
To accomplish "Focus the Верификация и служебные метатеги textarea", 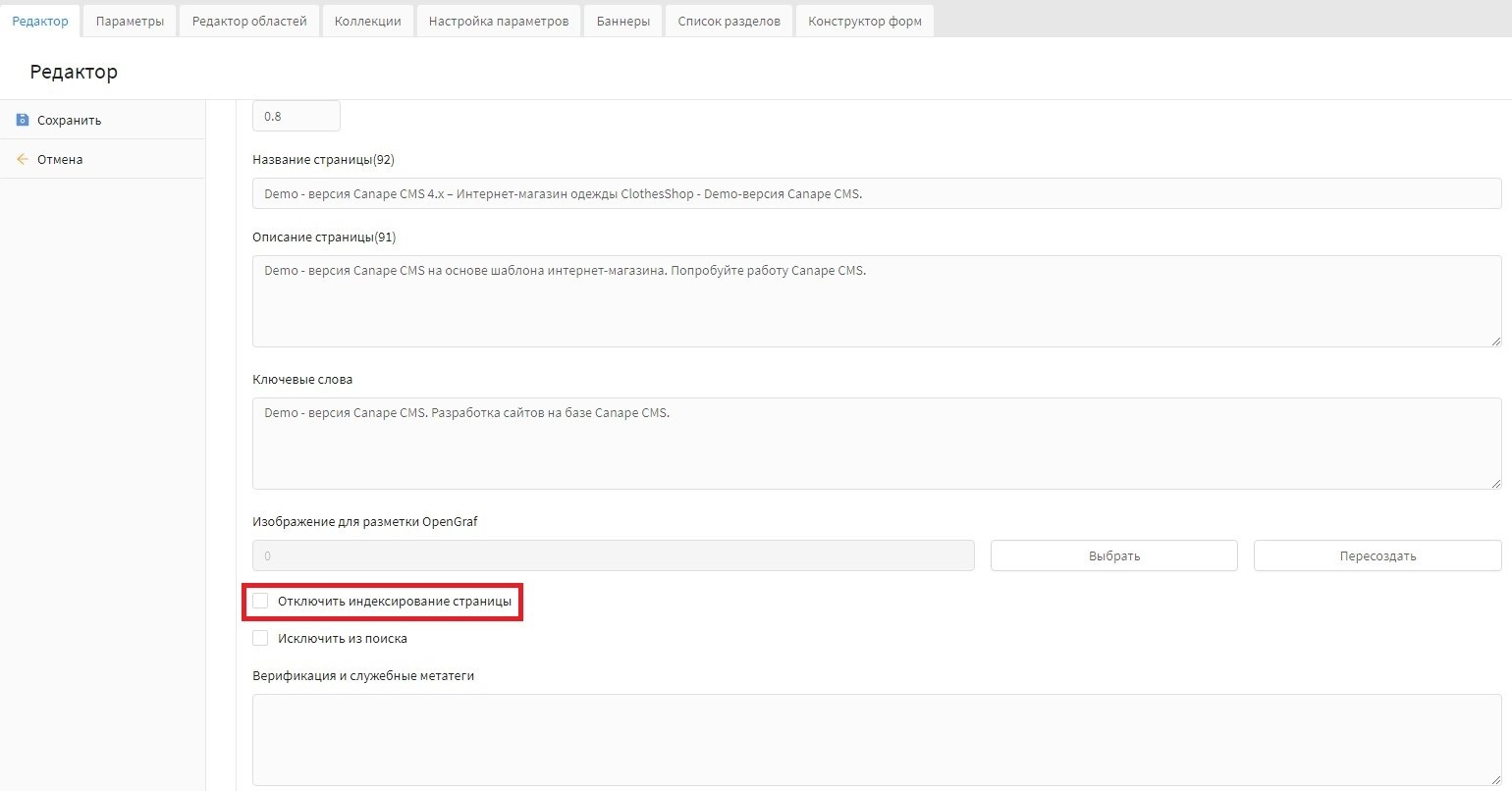I will [876, 741].
